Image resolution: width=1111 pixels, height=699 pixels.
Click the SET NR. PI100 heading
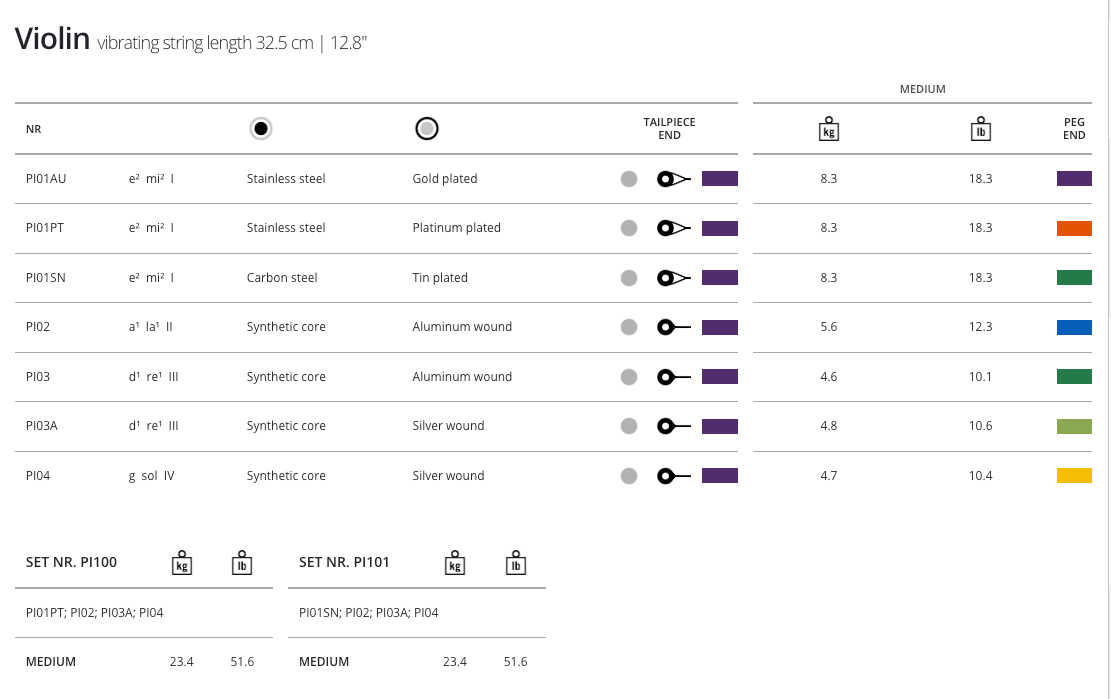pos(71,562)
